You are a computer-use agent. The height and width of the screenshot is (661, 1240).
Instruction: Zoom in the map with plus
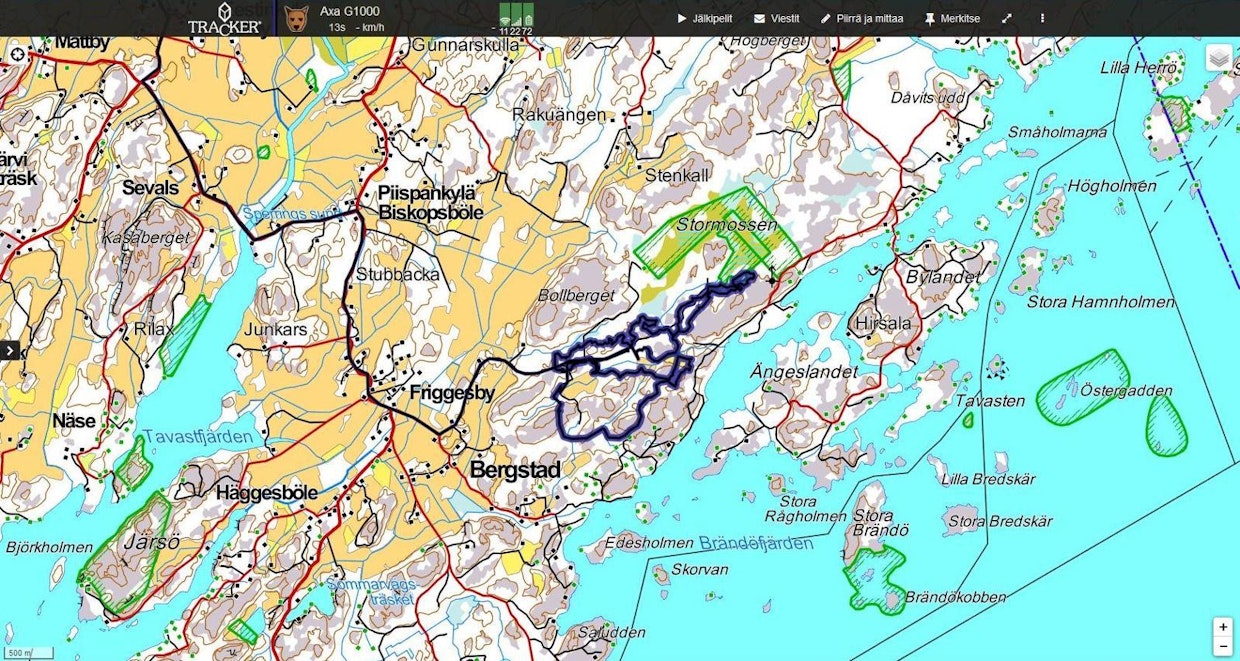[1222, 626]
